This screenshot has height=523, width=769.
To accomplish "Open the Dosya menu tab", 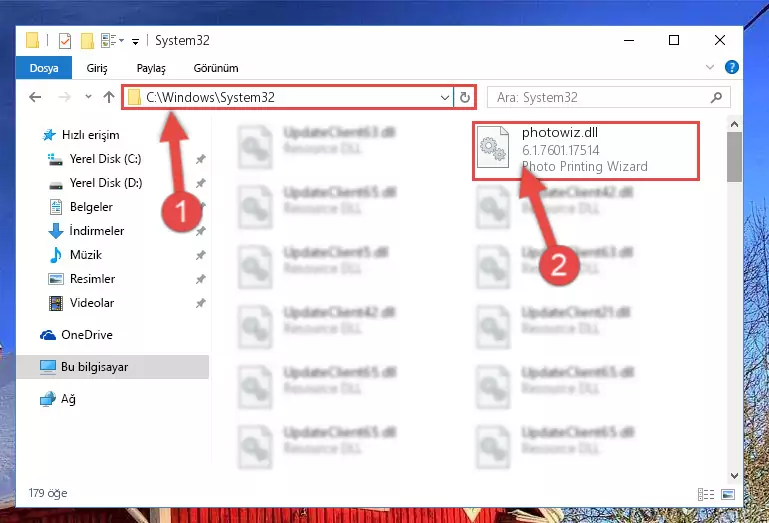I will tap(44, 68).
